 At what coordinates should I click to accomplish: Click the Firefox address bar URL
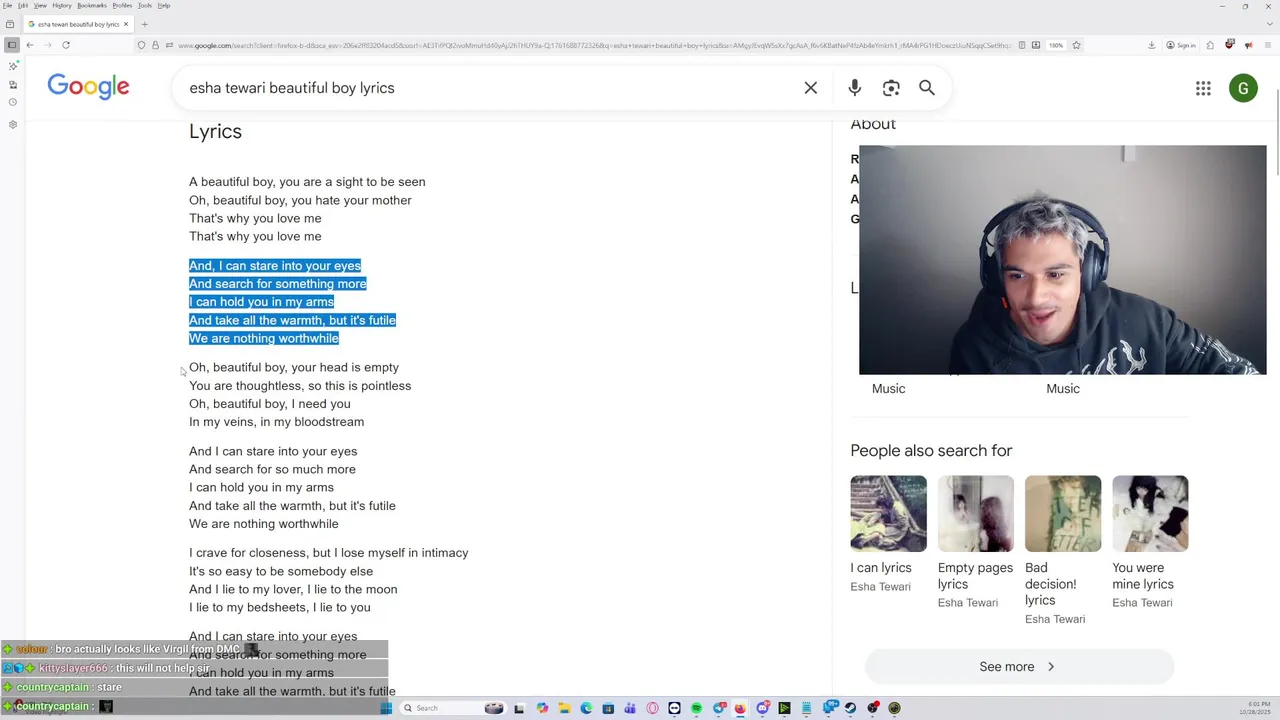point(595,45)
